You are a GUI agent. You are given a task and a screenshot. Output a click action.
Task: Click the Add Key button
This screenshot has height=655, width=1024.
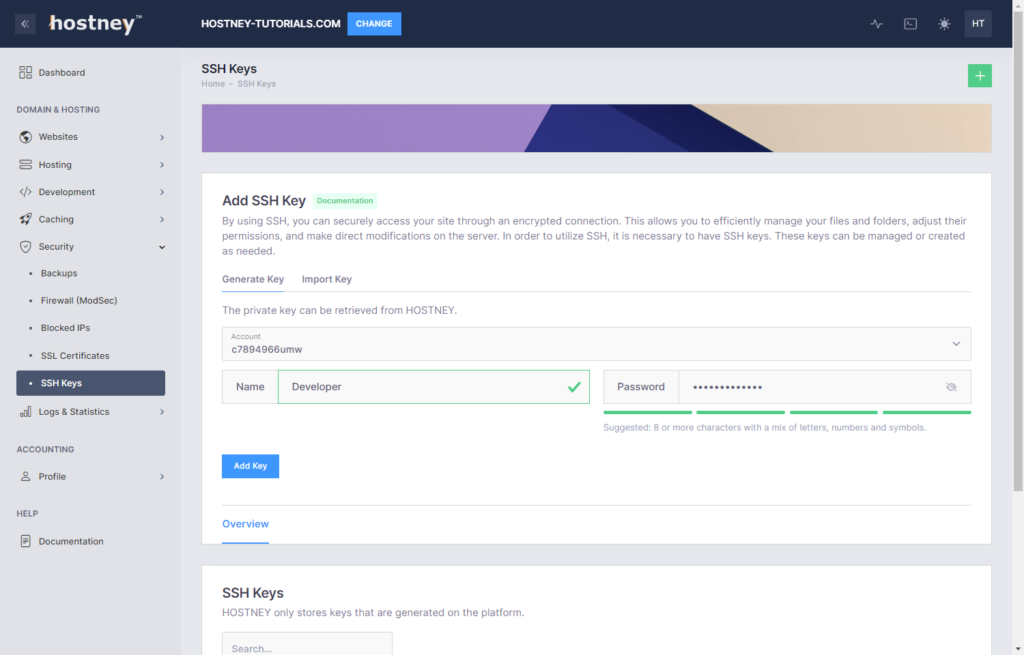coord(250,466)
